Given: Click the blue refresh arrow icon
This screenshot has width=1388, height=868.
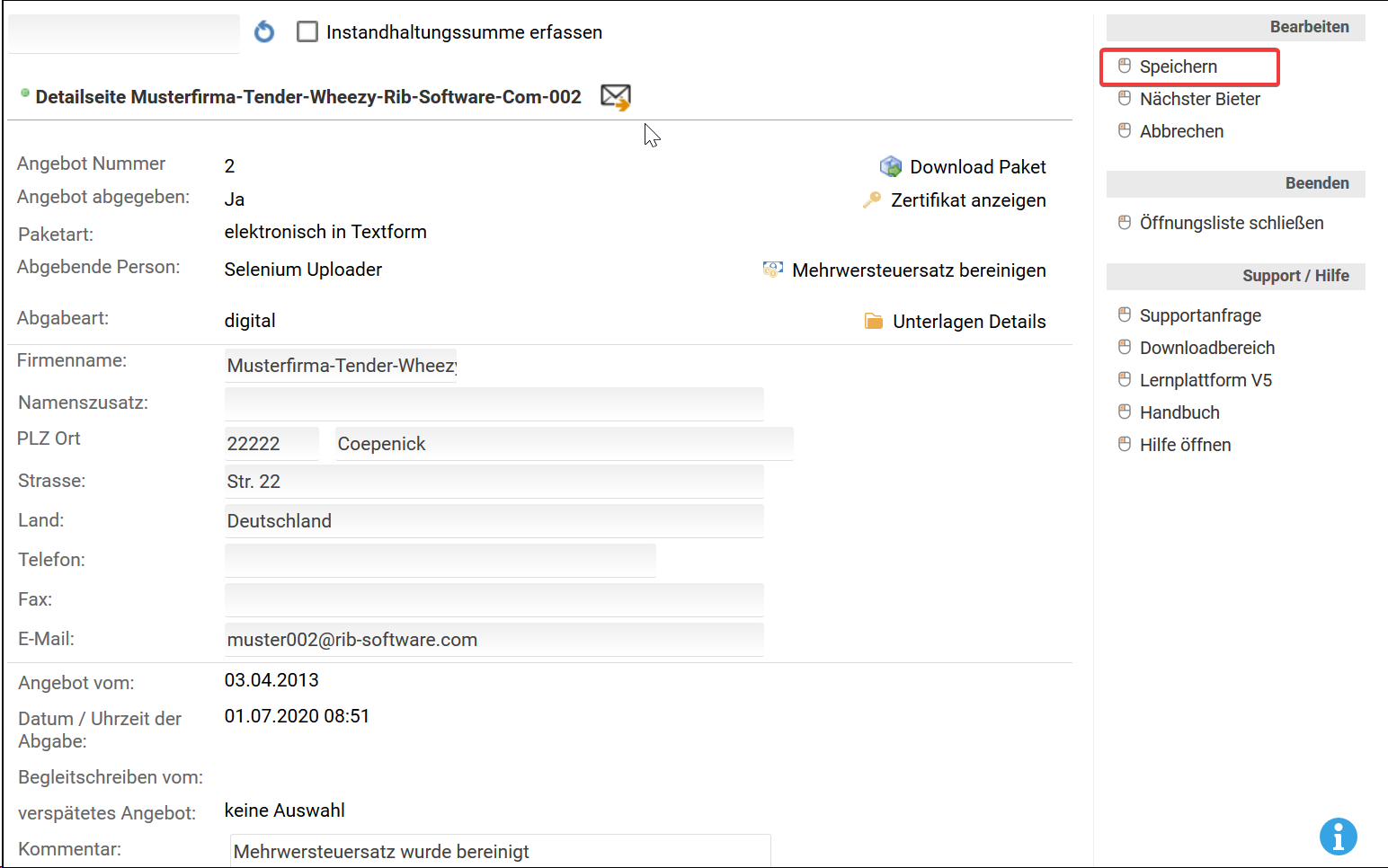Looking at the screenshot, I should pos(264,32).
